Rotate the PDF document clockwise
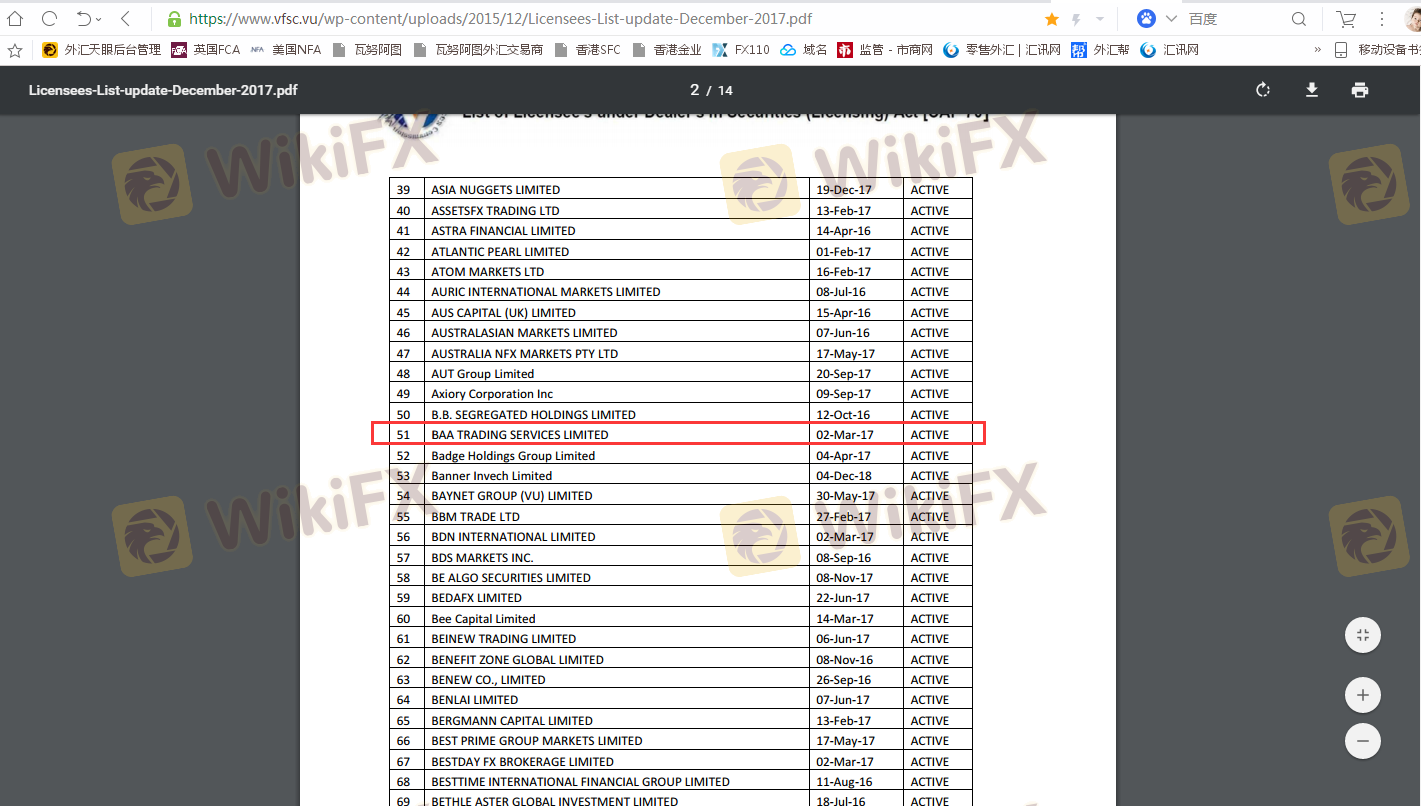Viewport: 1421px width, 806px height. [1263, 90]
